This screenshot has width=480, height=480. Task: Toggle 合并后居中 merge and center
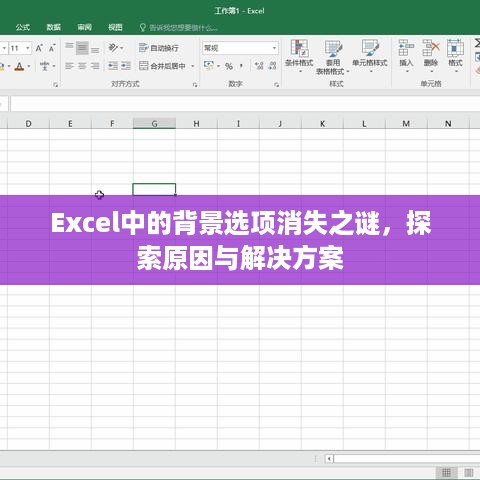(162, 66)
